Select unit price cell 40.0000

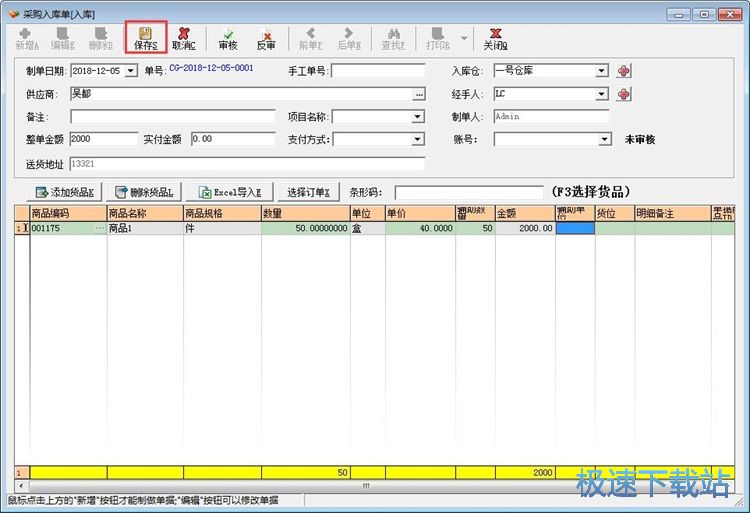[420, 229]
